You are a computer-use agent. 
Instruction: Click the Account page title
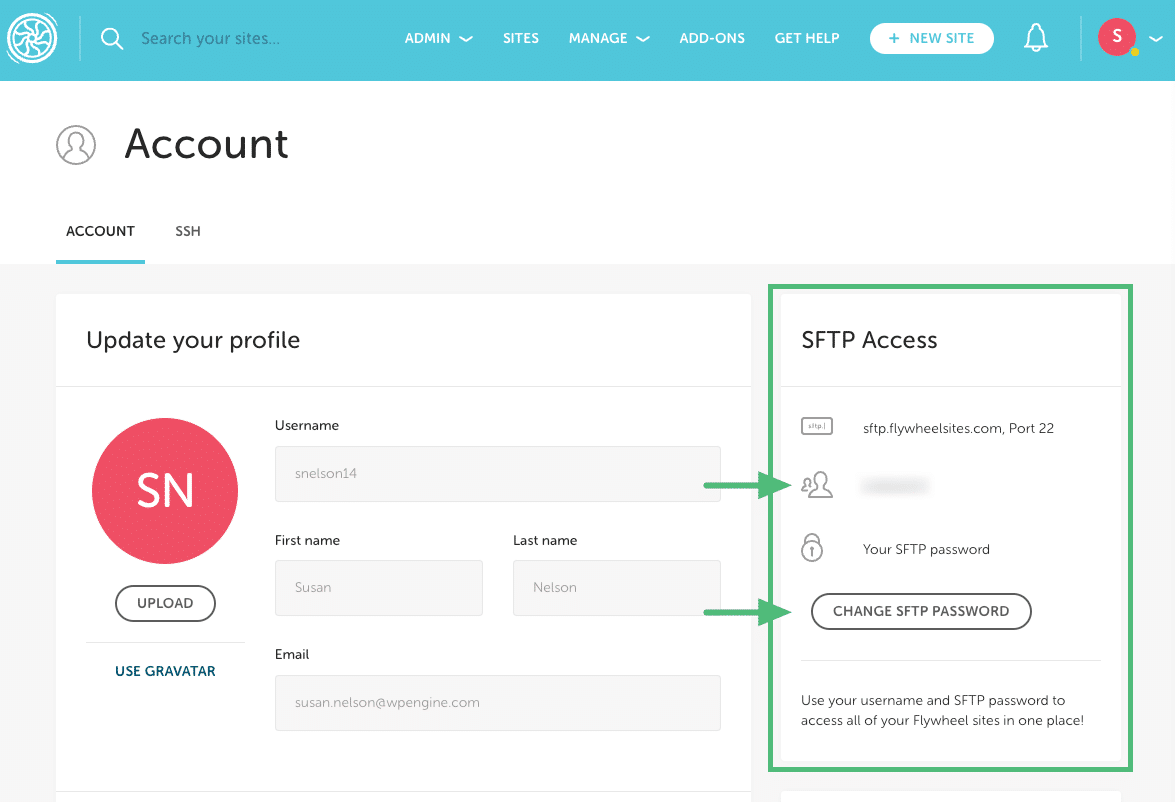coord(206,144)
